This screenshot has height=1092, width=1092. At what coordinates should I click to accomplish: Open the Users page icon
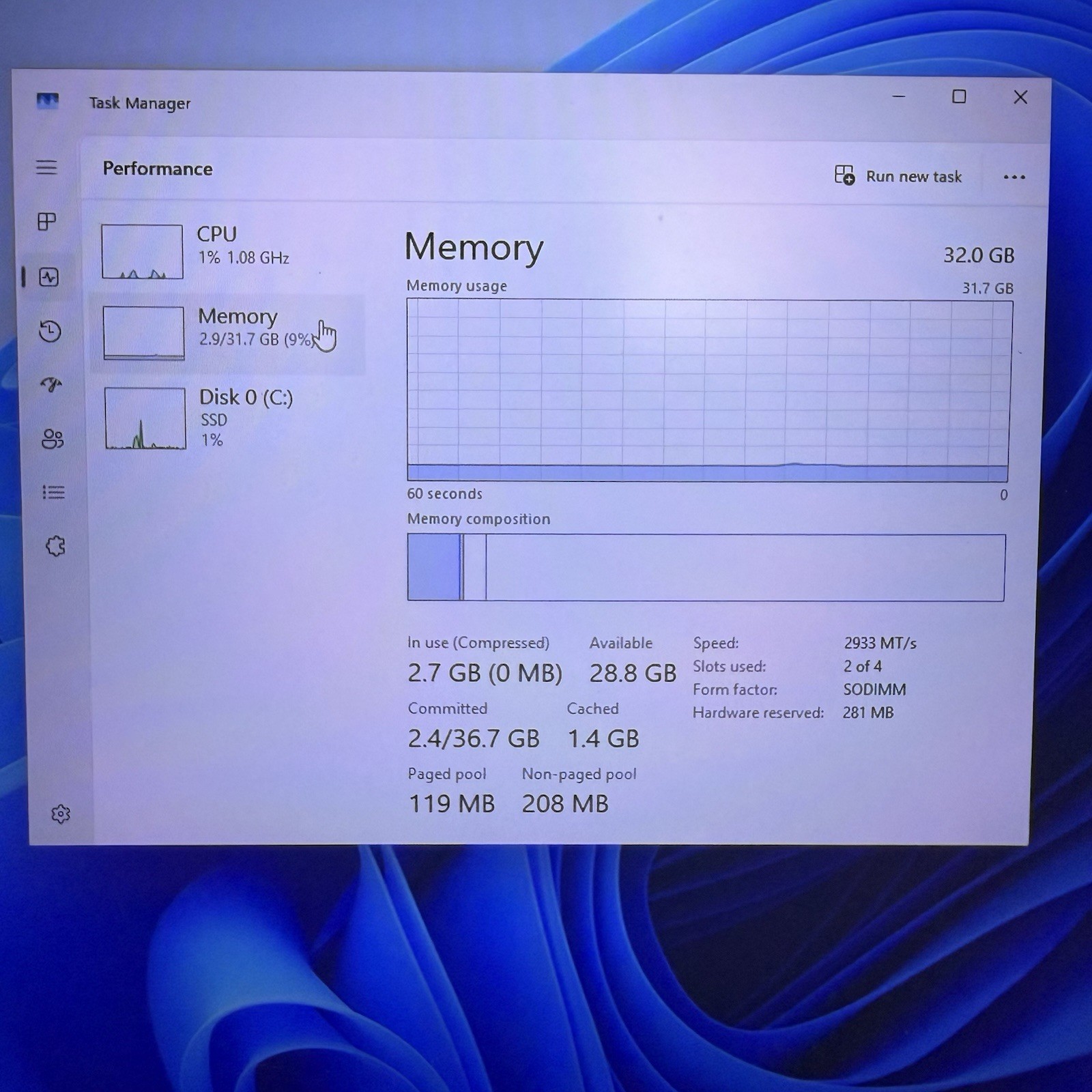pos(53,438)
